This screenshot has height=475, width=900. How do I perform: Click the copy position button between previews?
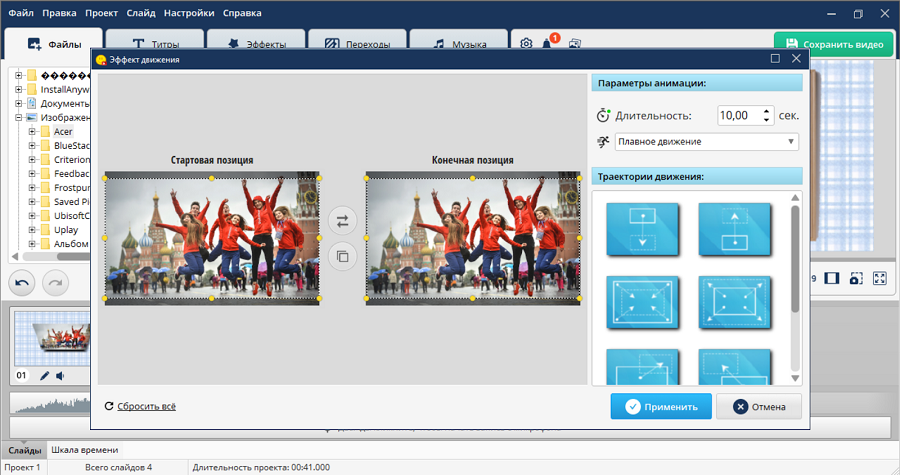tap(342, 257)
